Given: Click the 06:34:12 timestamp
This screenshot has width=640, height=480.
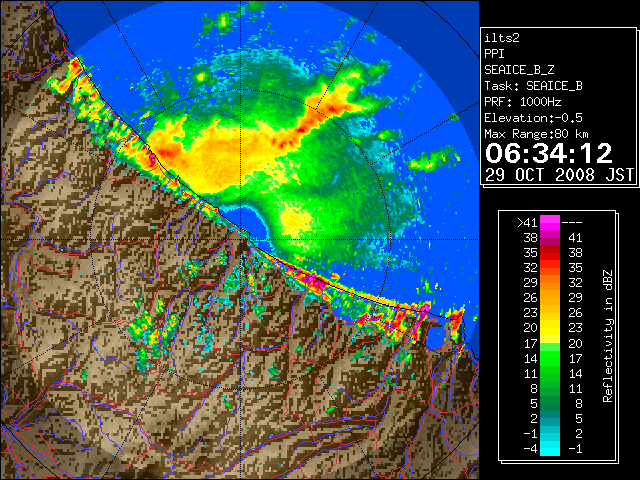Looking at the screenshot, I should pyautogui.click(x=549, y=153).
